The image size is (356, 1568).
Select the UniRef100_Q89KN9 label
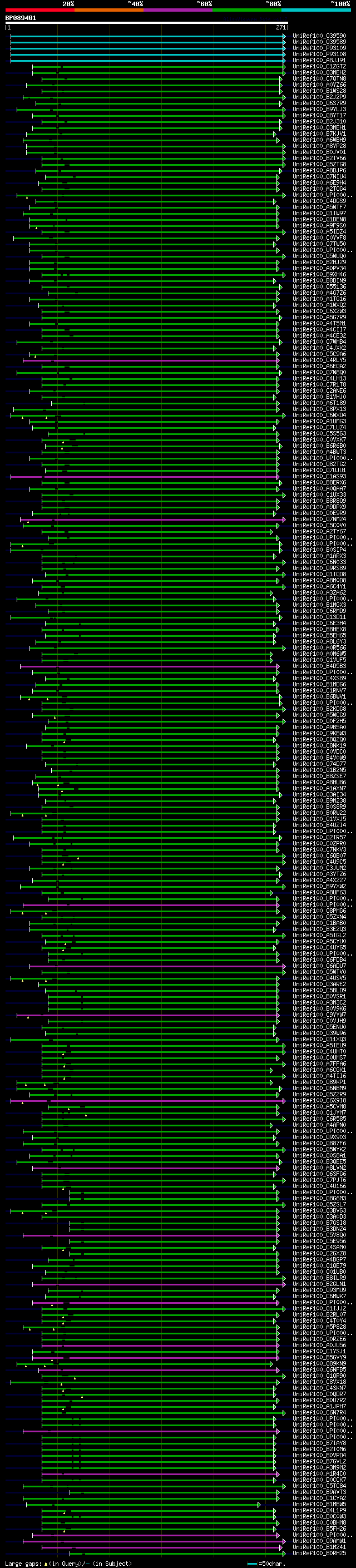click(x=319, y=1363)
